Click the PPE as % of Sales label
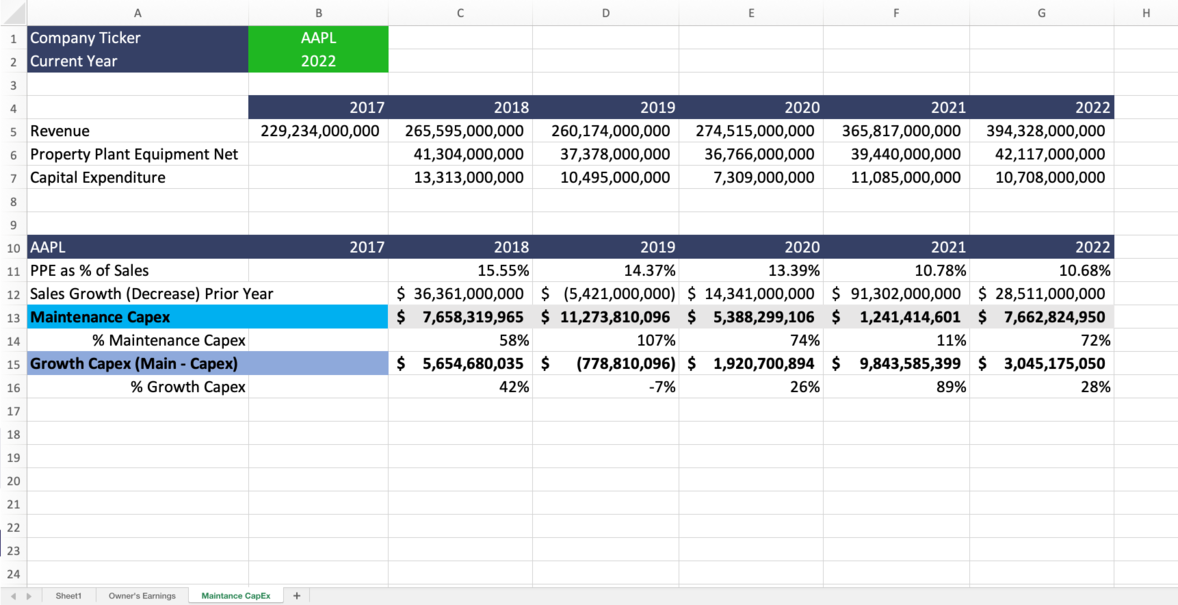 coord(88,270)
